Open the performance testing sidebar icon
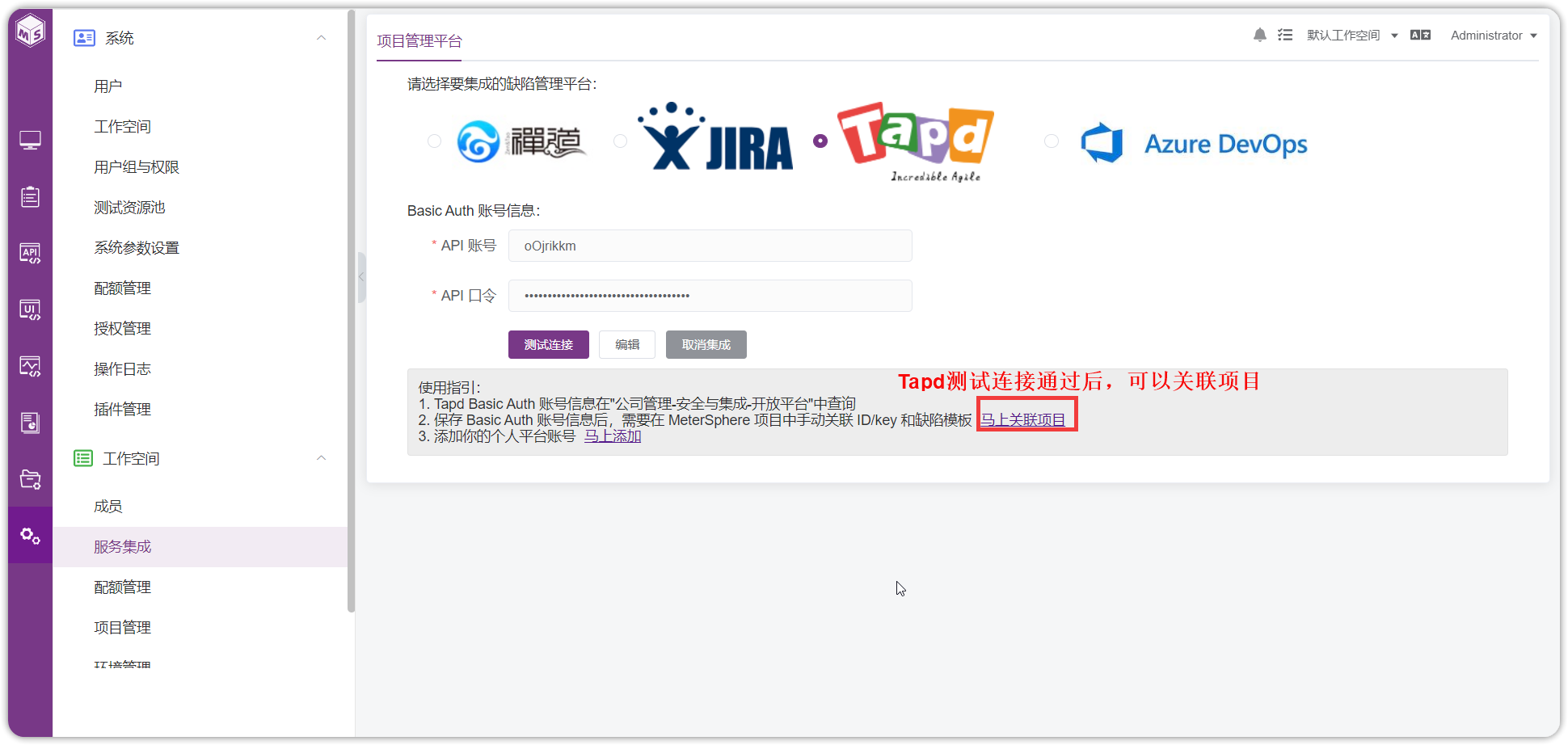Image resolution: width=1568 pixels, height=745 pixels. pos(30,367)
